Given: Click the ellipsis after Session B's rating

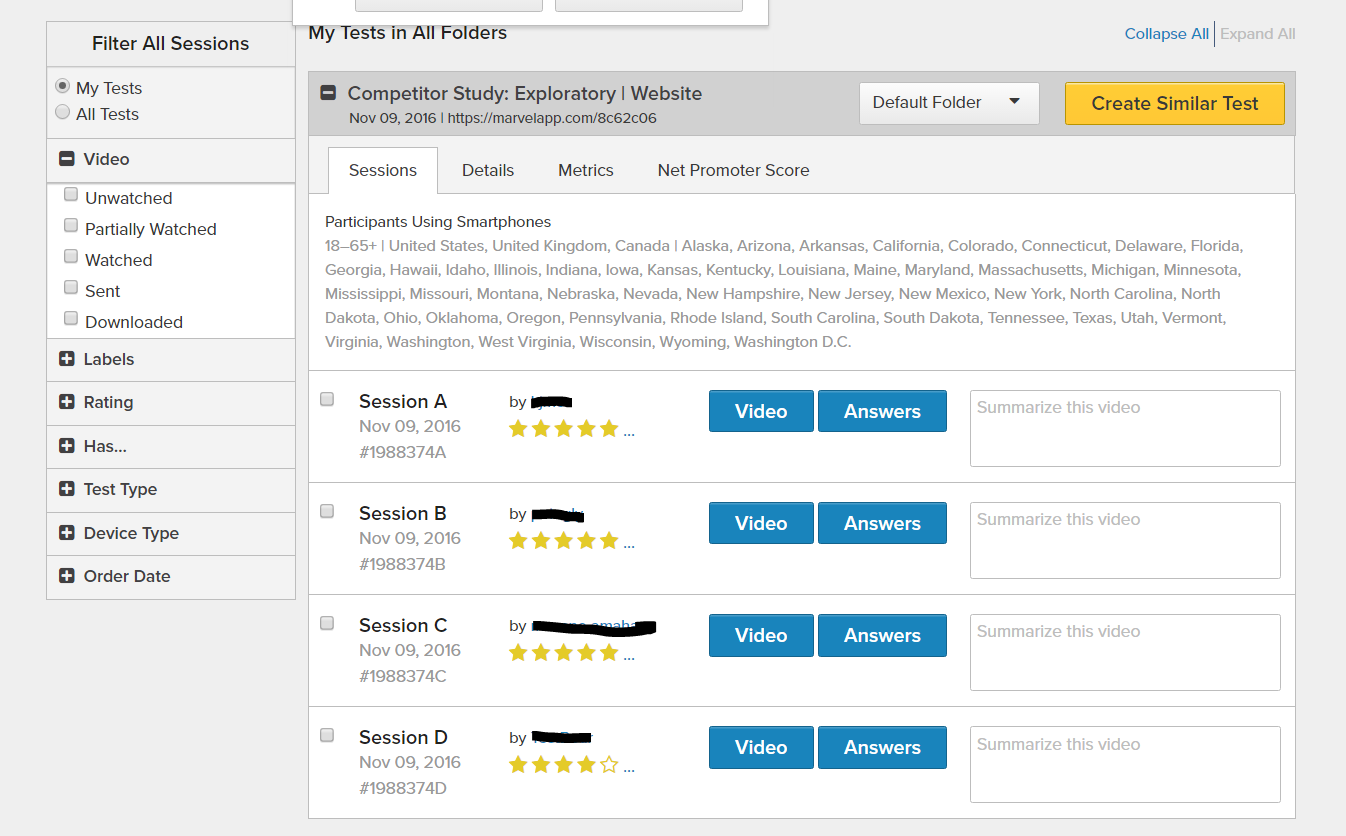Looking at the screenshot, I should coord(629,547).
